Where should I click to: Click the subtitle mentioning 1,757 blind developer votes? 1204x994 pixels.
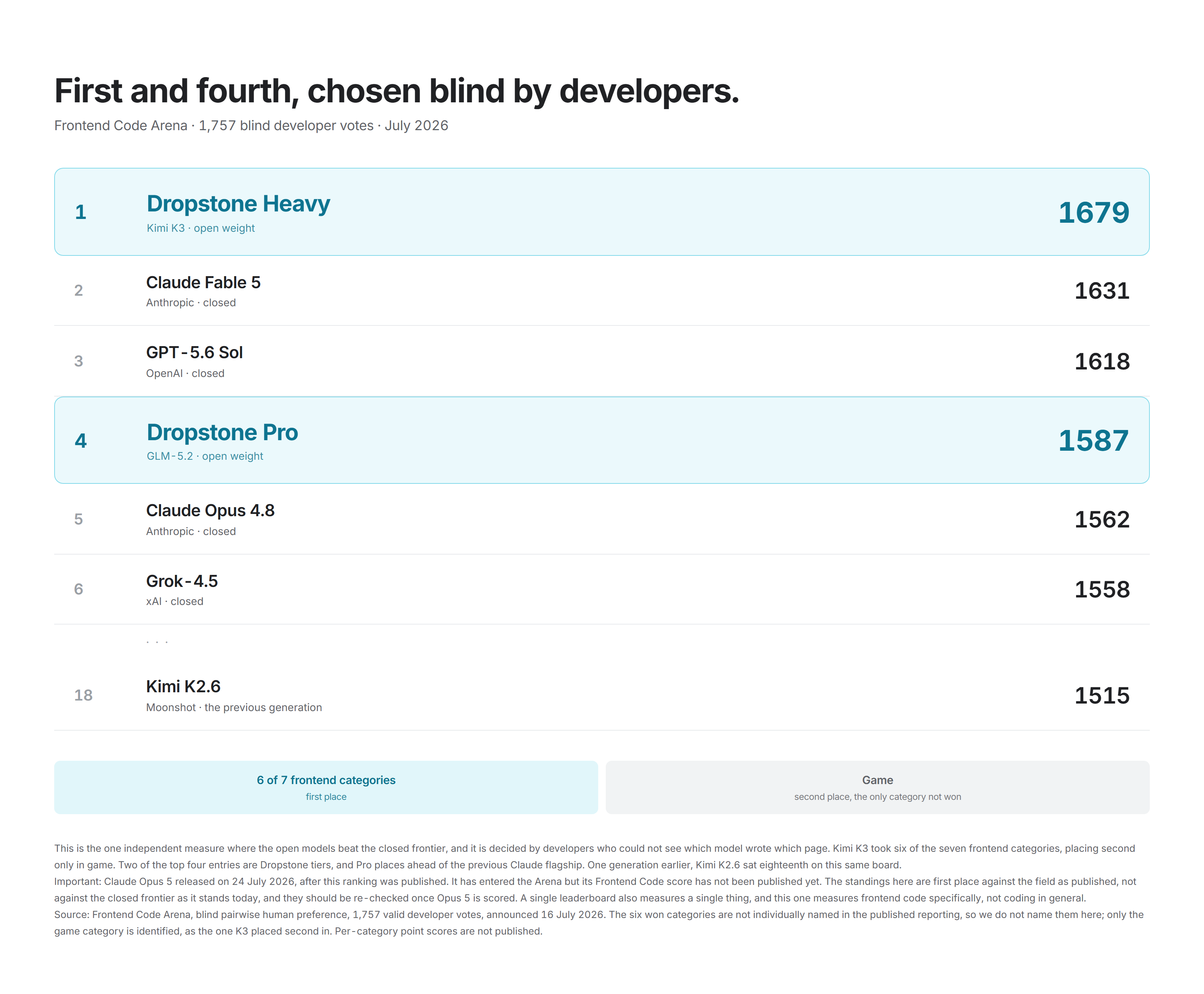coord(251,125)
